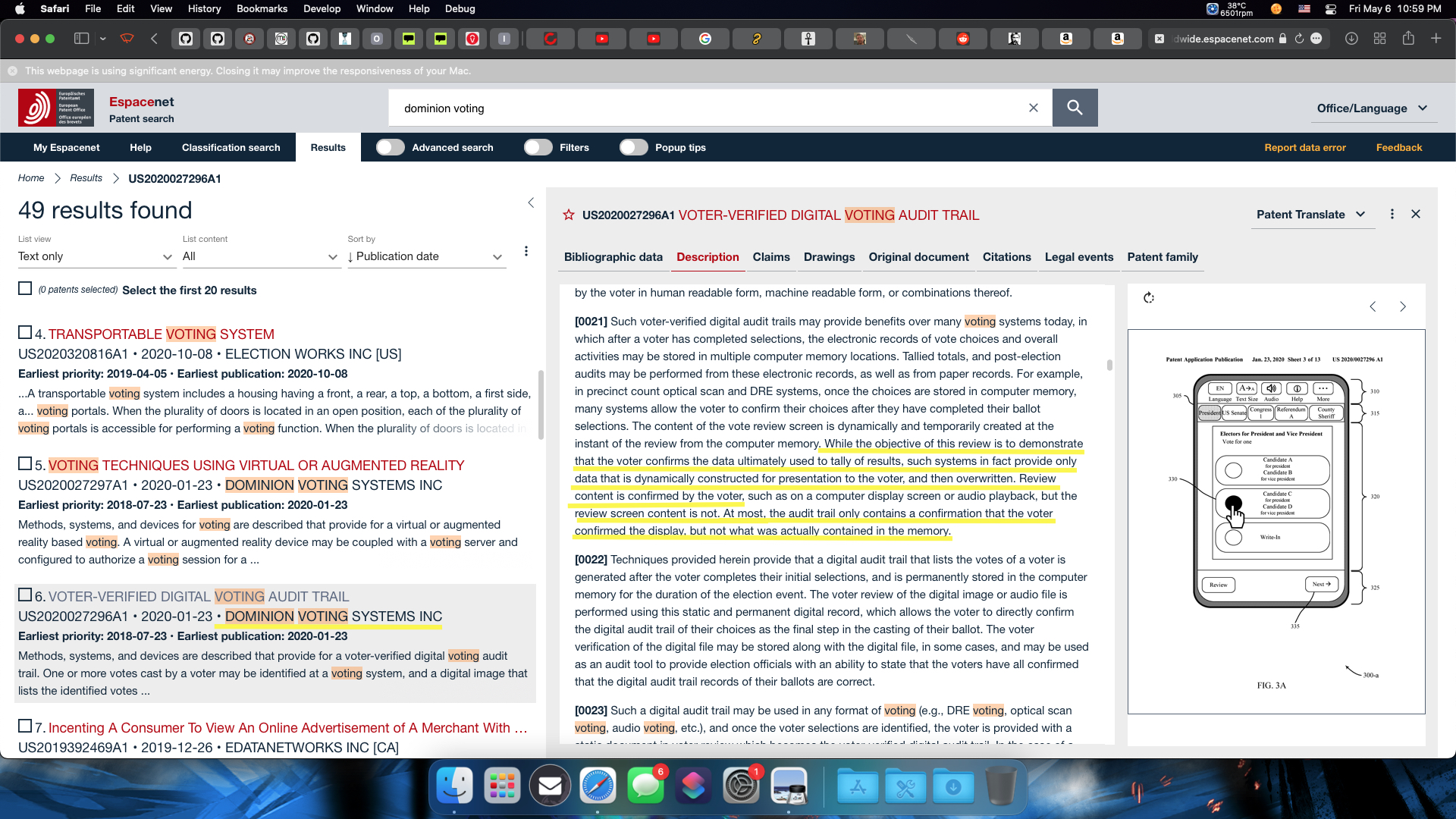Open Trash in the Dock
The width and height of the screenshot is (1456, 819).
tap(1001, 786)
